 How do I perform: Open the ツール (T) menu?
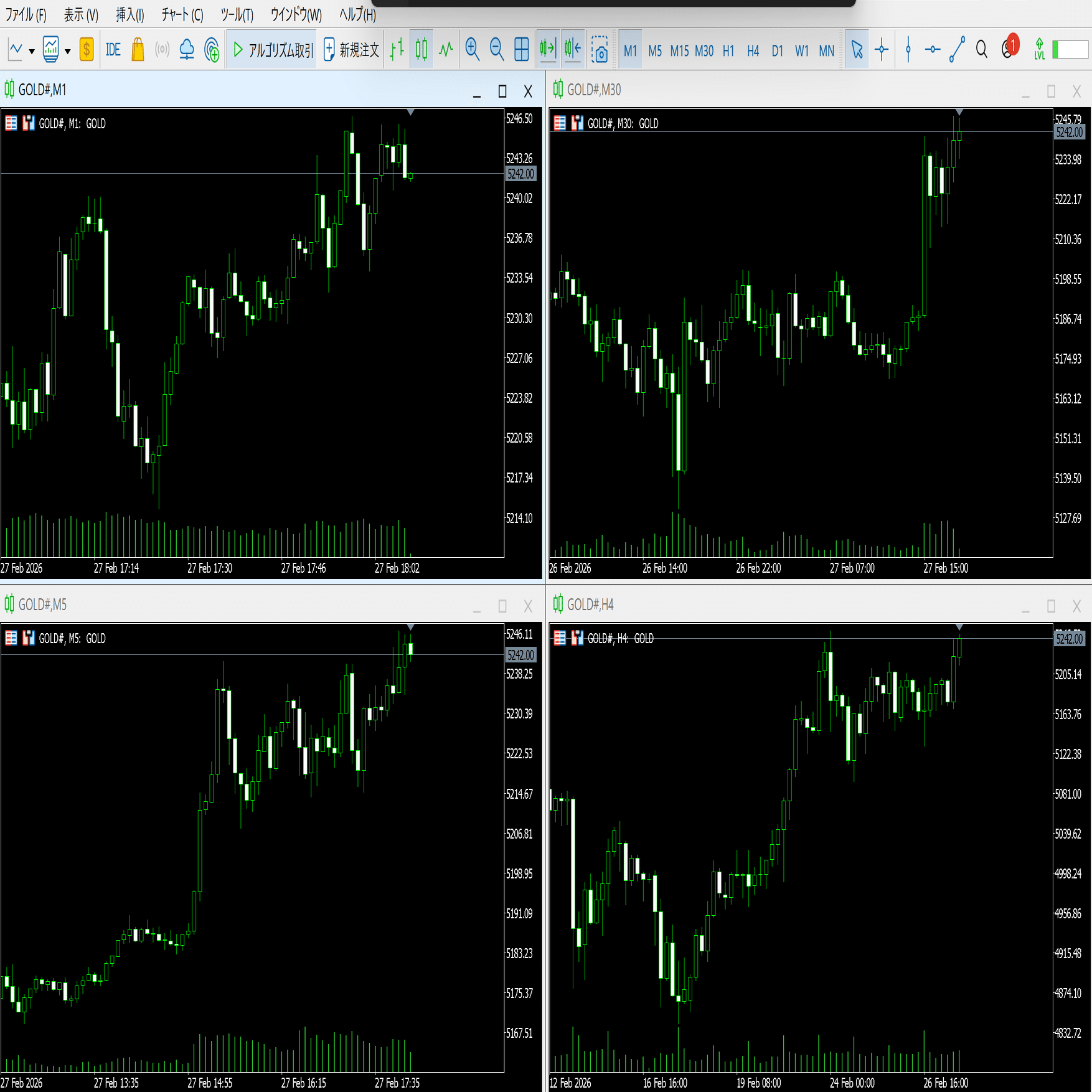point(237,15)
